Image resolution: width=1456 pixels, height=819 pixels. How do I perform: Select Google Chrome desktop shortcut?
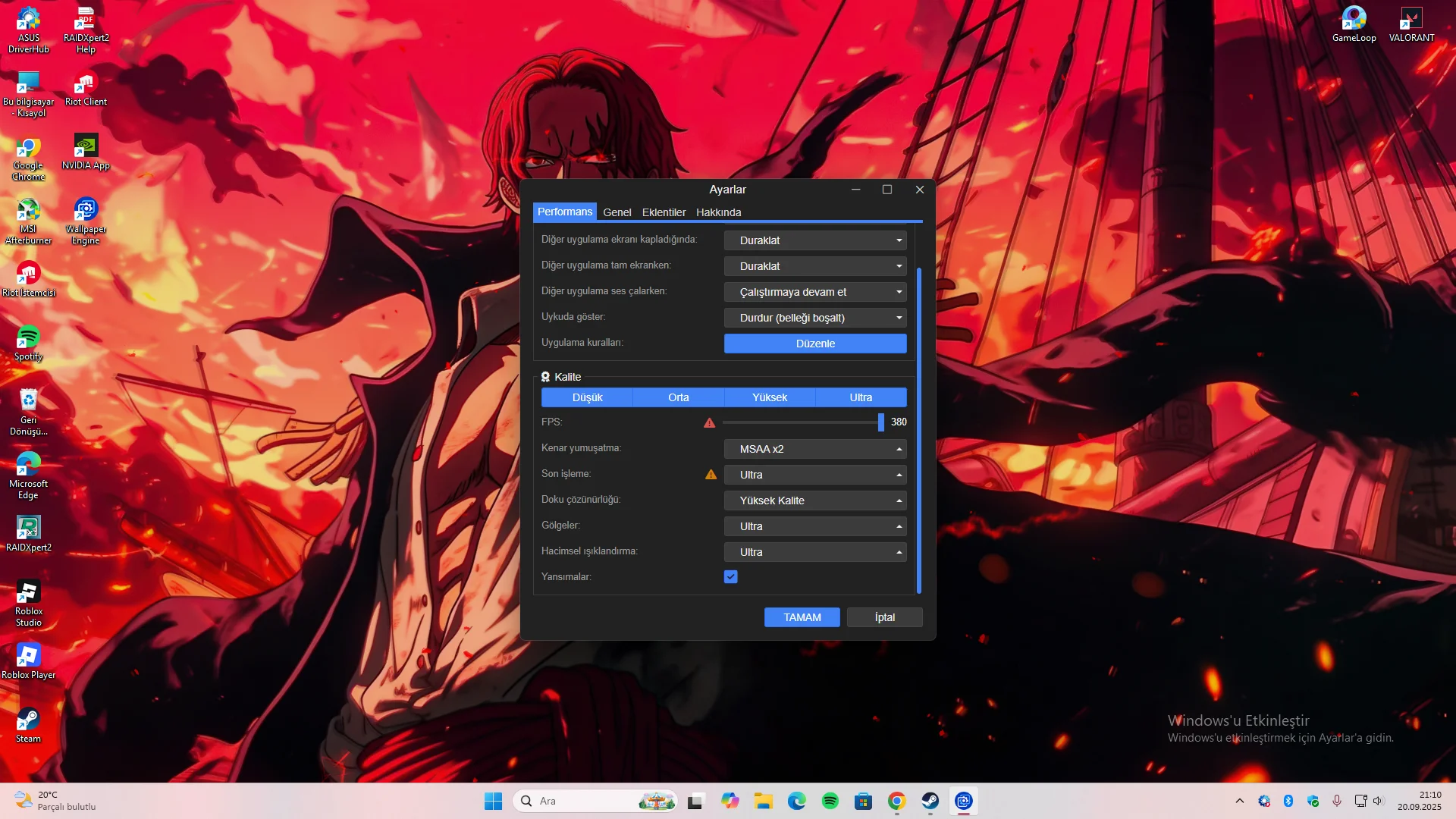pos(29,158)
